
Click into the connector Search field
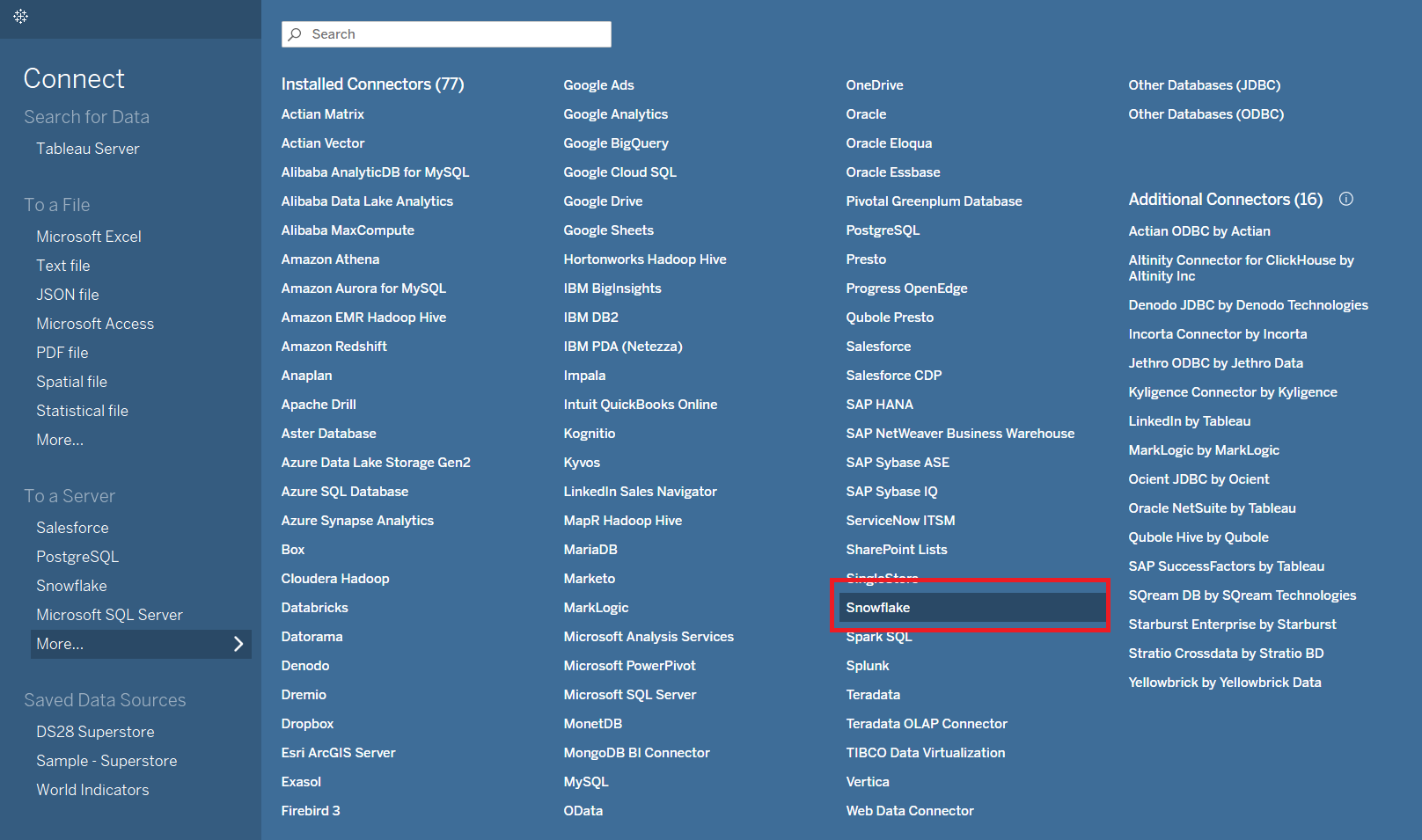(446, 34)
